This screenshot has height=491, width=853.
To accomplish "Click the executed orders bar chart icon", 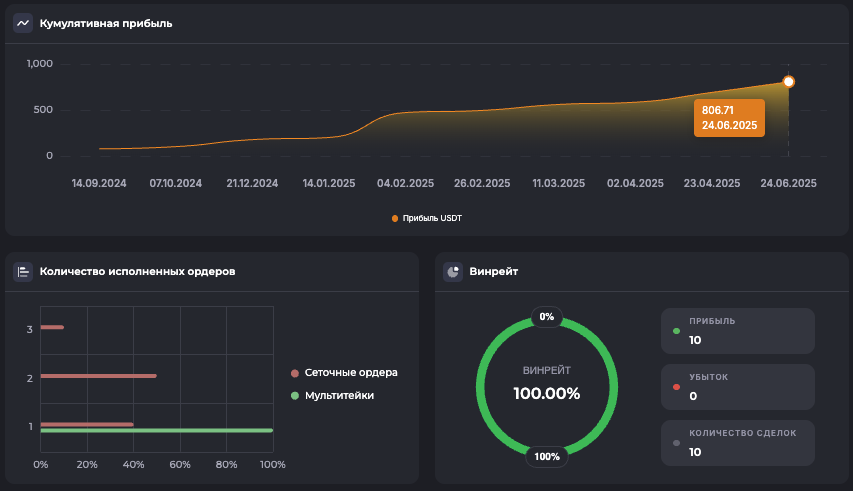I will tap(23, 271).
